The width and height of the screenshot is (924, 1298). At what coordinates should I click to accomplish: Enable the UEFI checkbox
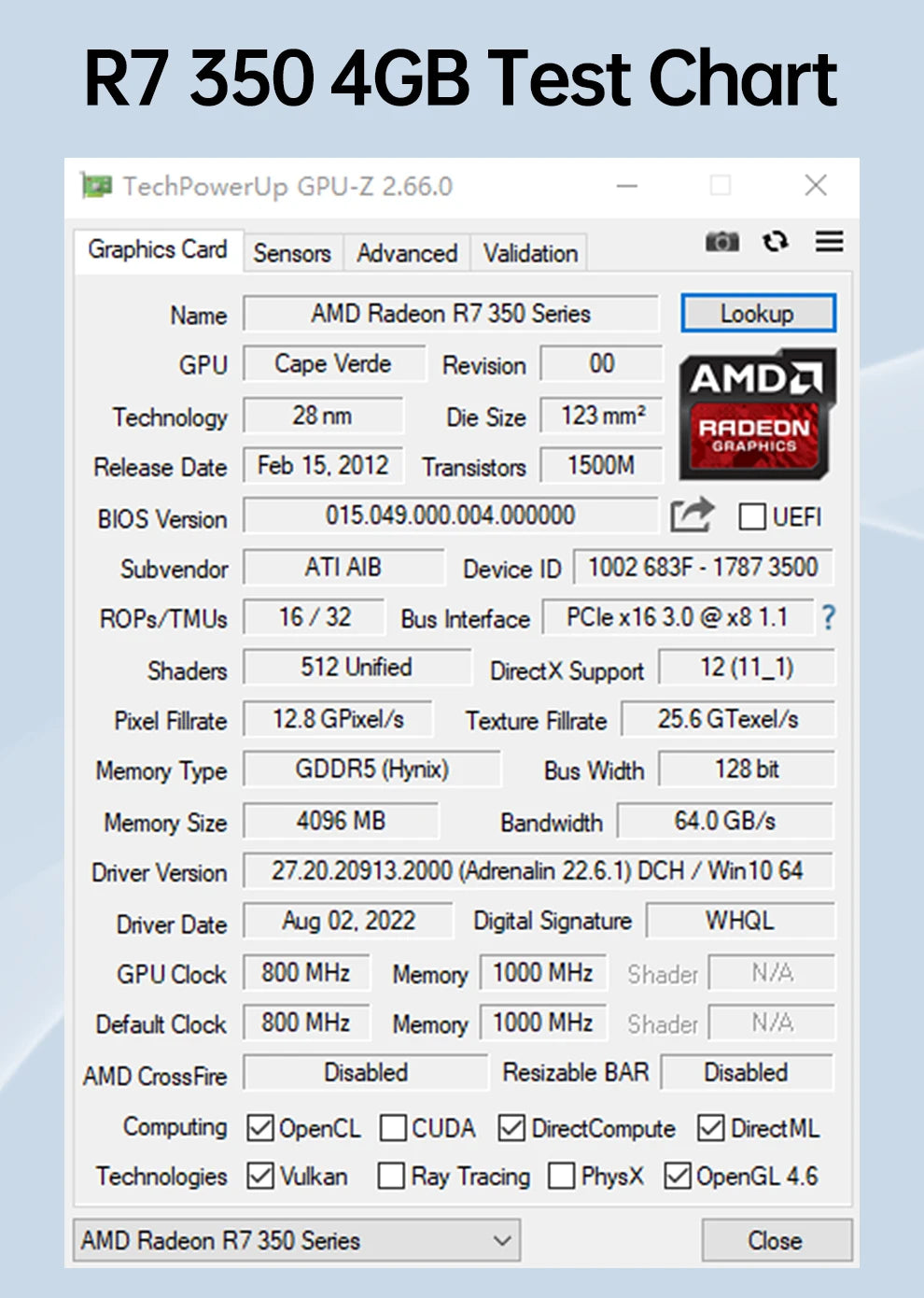click(750, 516)
